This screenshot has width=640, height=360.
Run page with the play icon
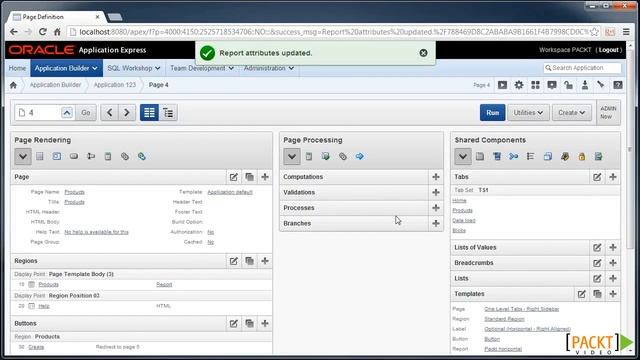[x=502, y=85]
